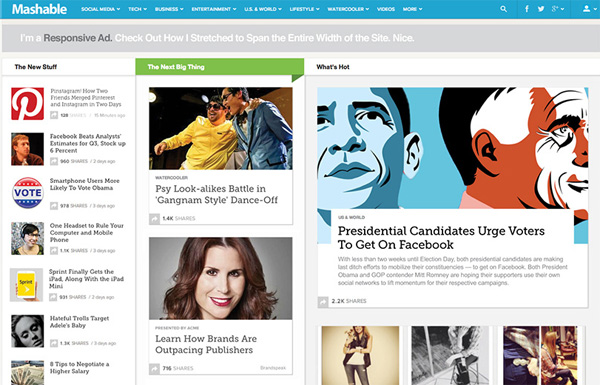Image resolution: width=600 pixels, height=385 pixels.
Task: Click the smiling brunette woman image
Action: click(x=221, y=279)
